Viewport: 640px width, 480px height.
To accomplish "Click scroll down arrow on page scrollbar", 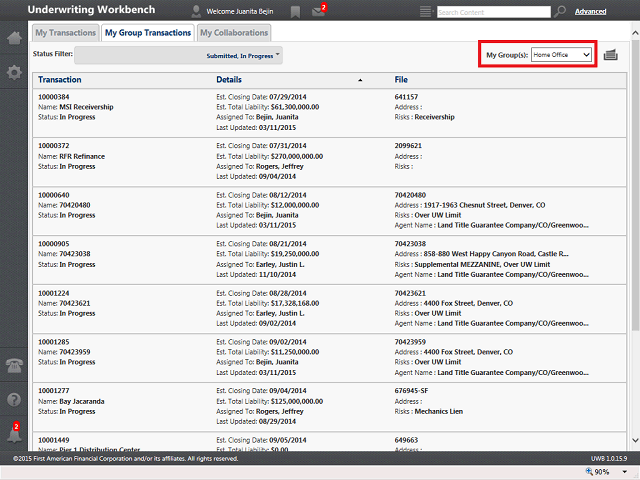I will 635,440.
